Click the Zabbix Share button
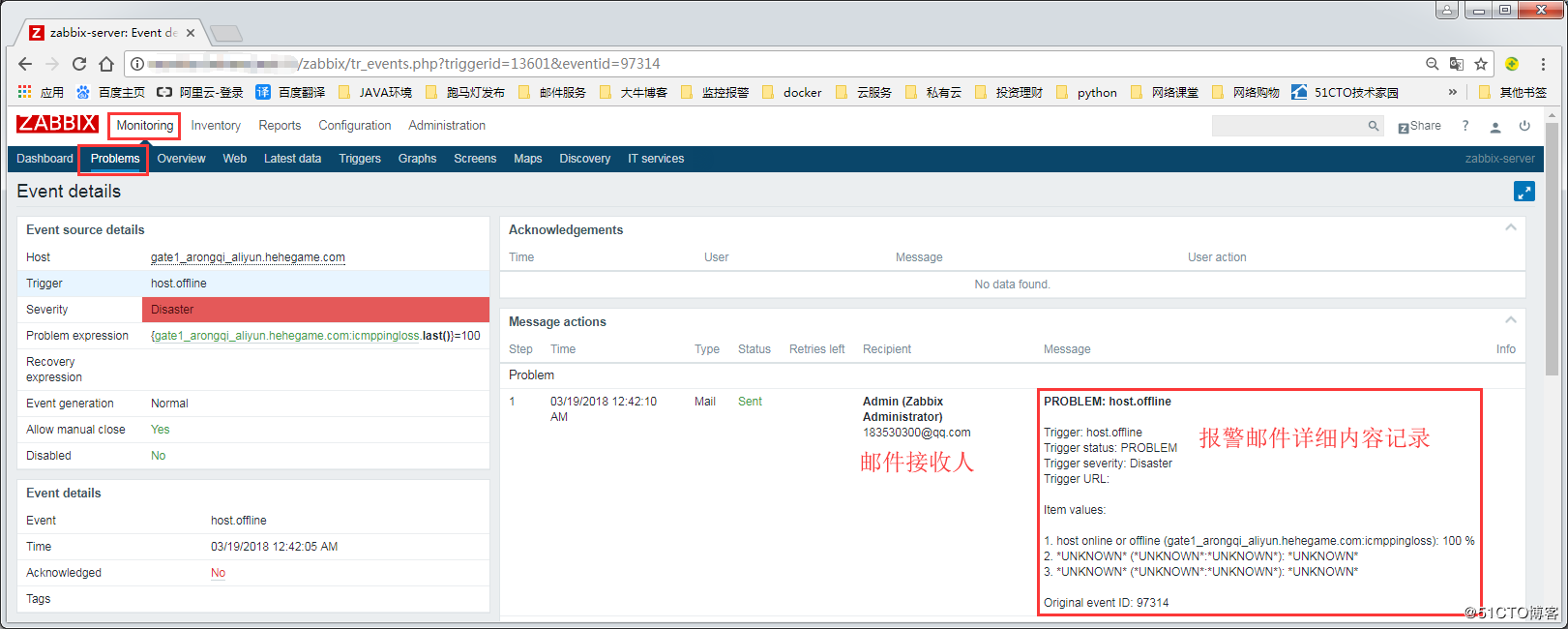 (x=1419, y=126)
